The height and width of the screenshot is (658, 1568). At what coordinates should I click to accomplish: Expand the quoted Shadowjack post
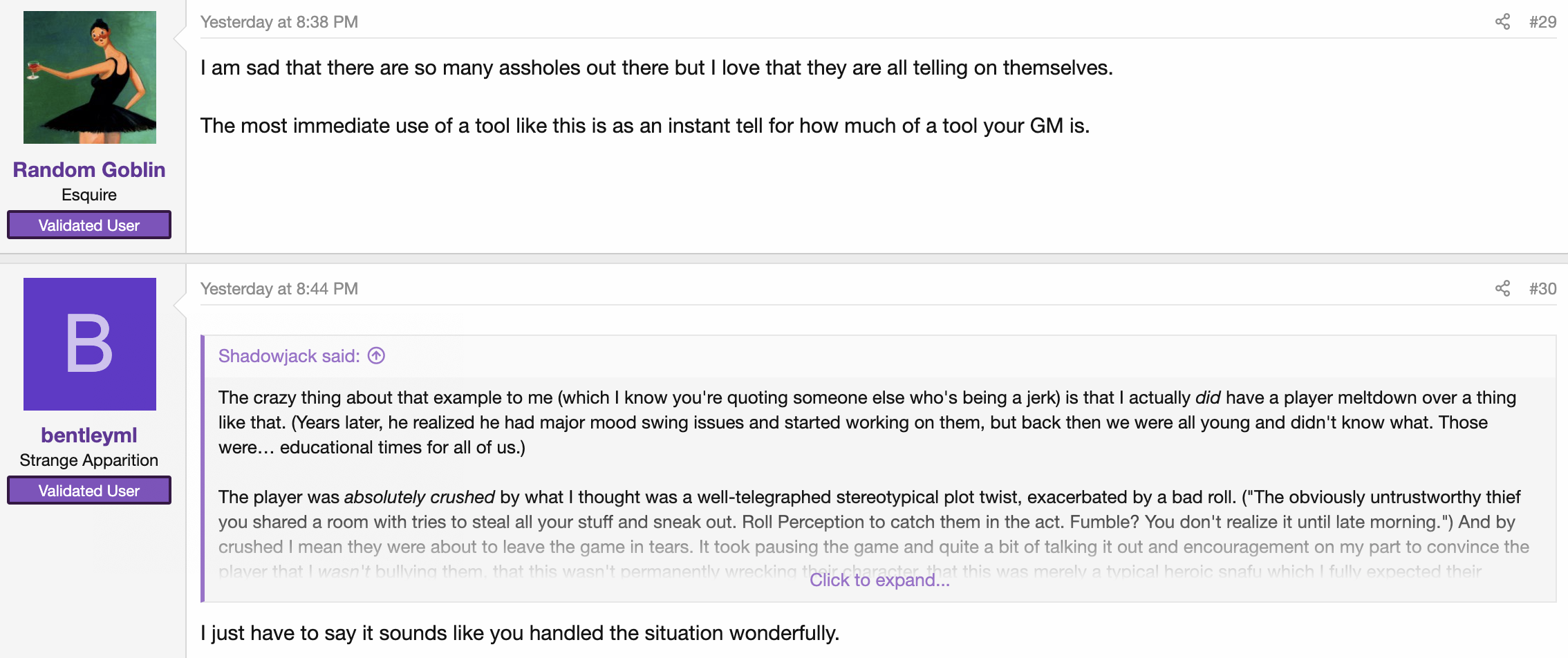point(879,580)
